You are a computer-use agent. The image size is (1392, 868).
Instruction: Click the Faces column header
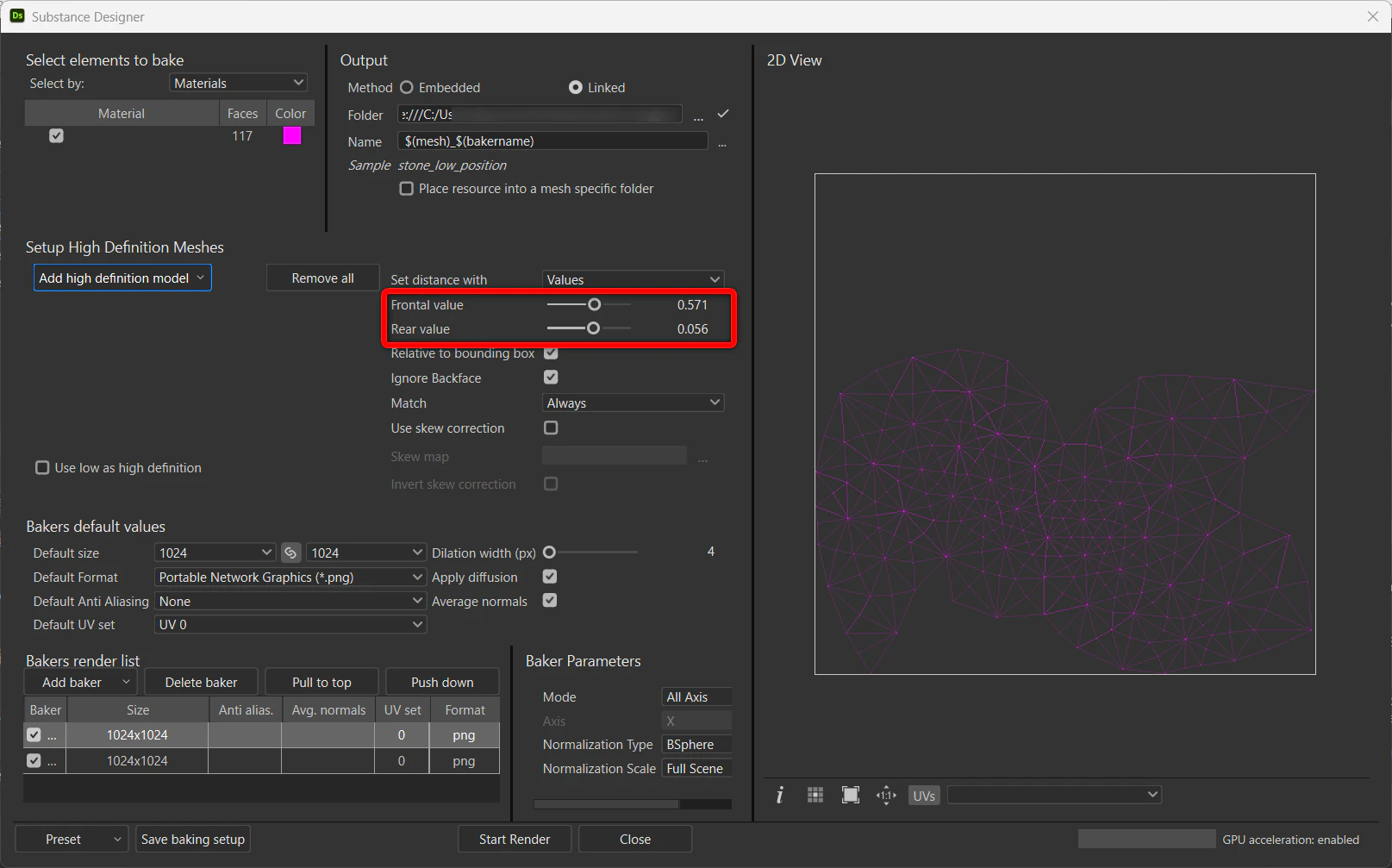242,114
